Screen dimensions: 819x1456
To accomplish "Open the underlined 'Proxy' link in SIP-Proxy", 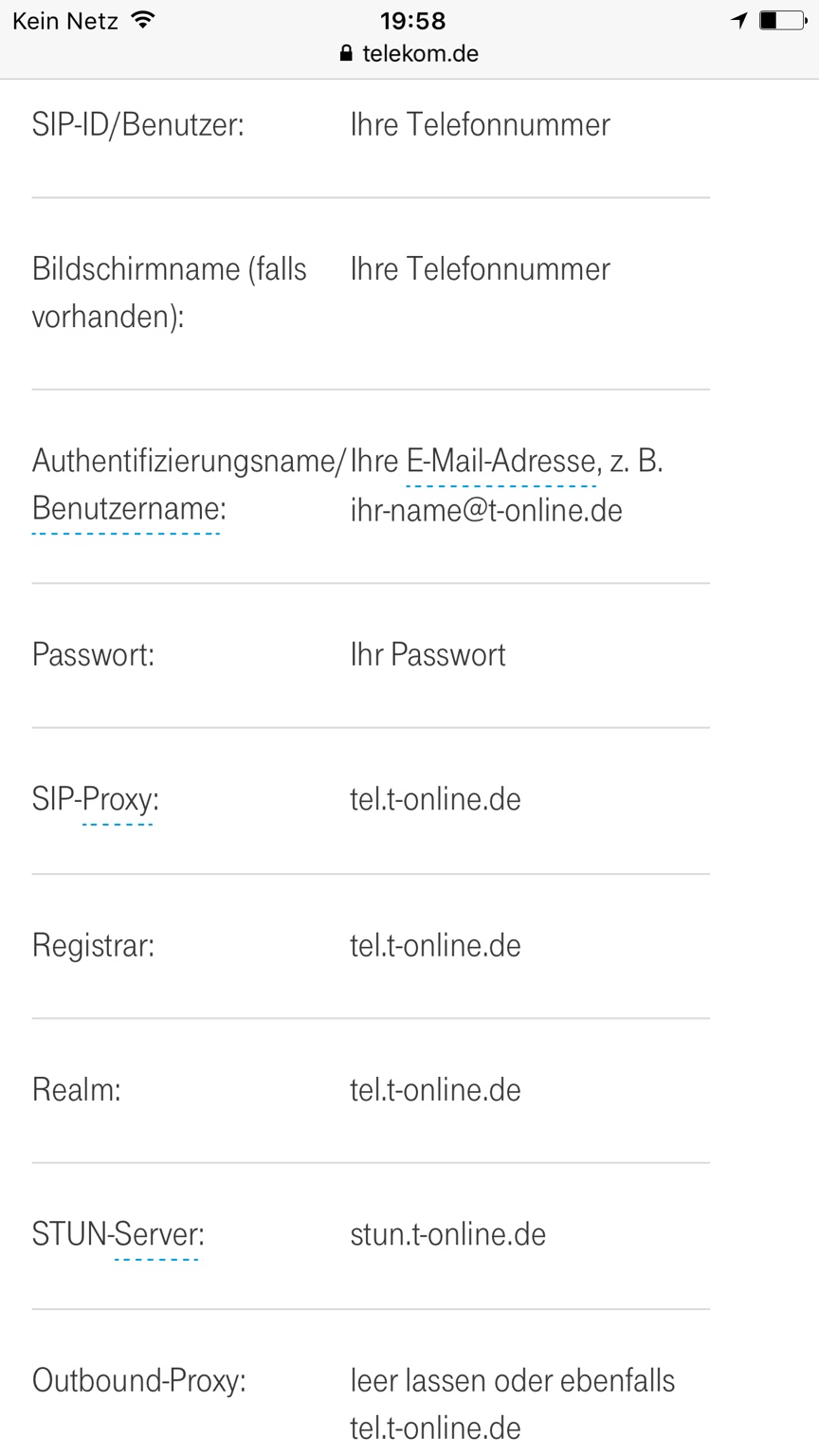I will [118, 799].
